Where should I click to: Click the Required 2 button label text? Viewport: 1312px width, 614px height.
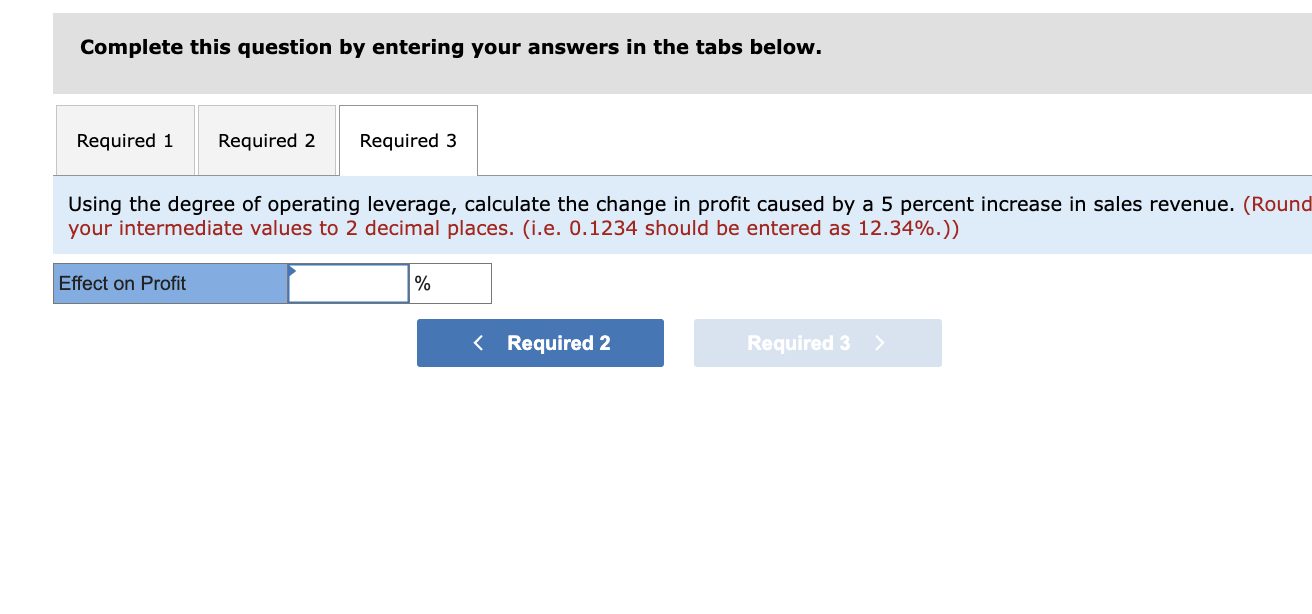[557, 343]
